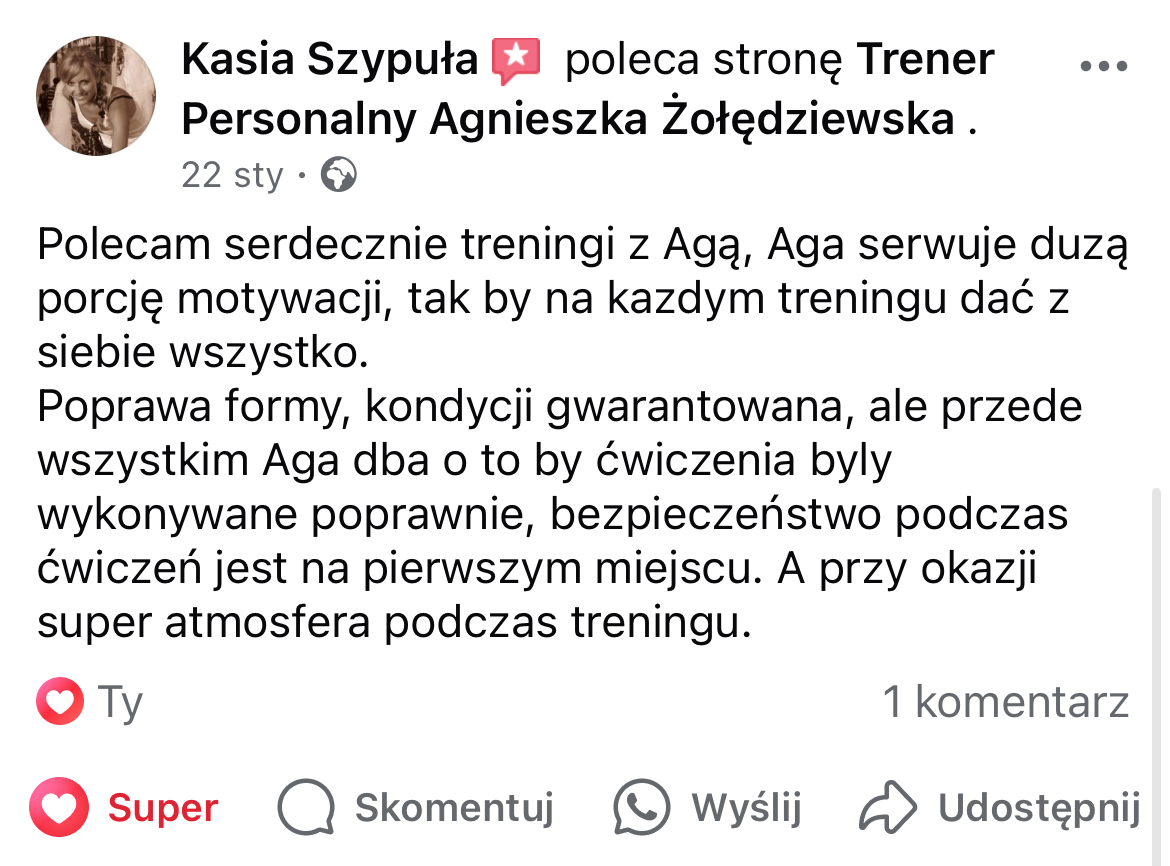The width and height of the screenshot is (1170, 866).
Task: Expand the "1 komentarz" comments
Action: (1005, 703)
